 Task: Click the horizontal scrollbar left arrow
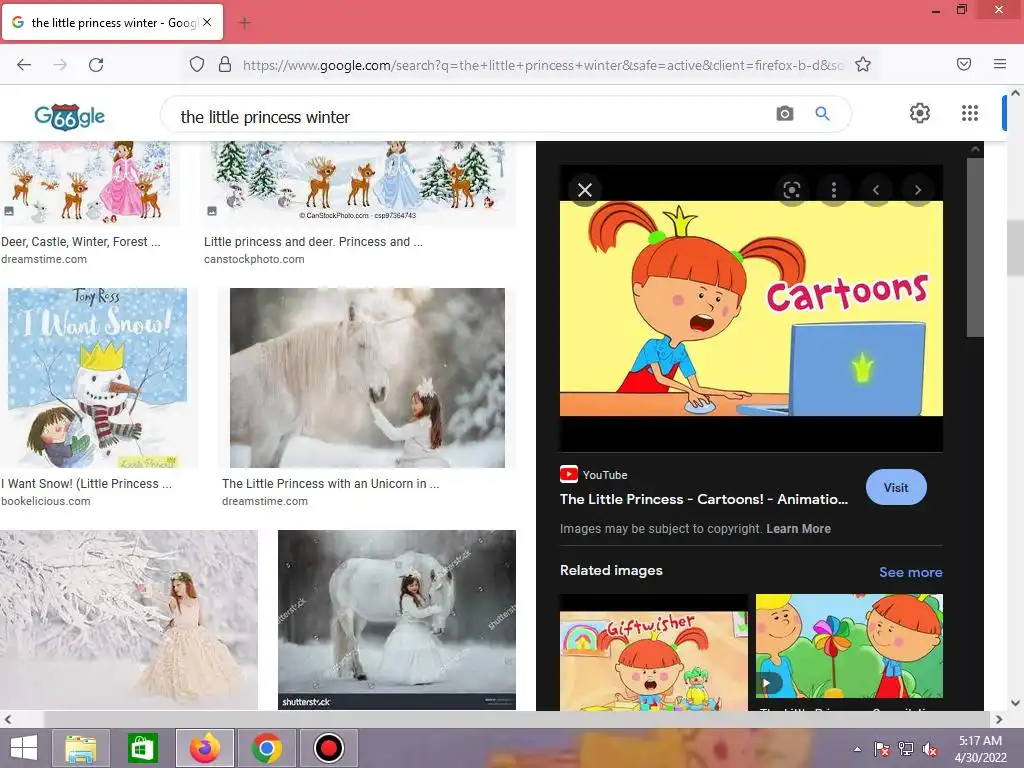pyautogui.click(x=8, y=720)
